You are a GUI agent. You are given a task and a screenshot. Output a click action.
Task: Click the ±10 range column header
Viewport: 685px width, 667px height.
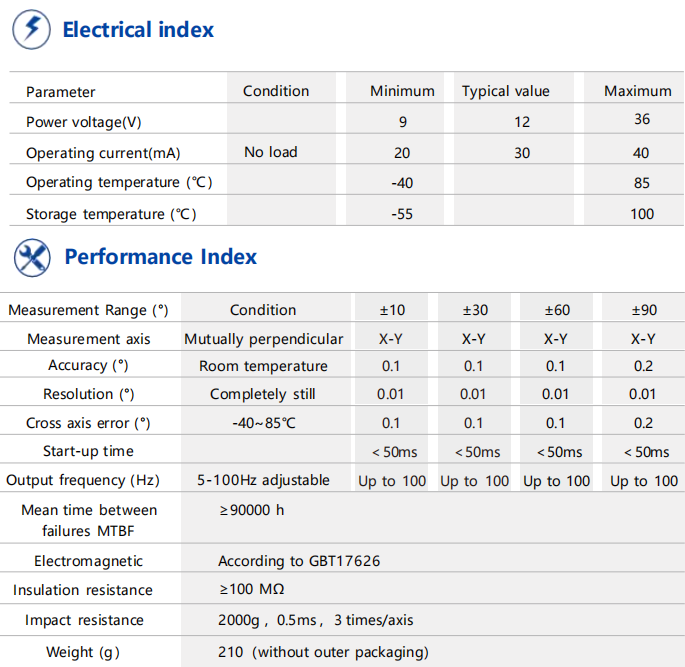coord(392,310)
